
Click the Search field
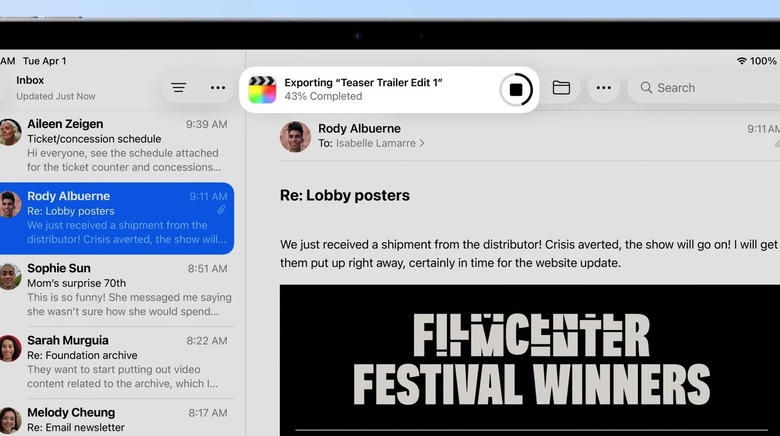click(706, 88)
